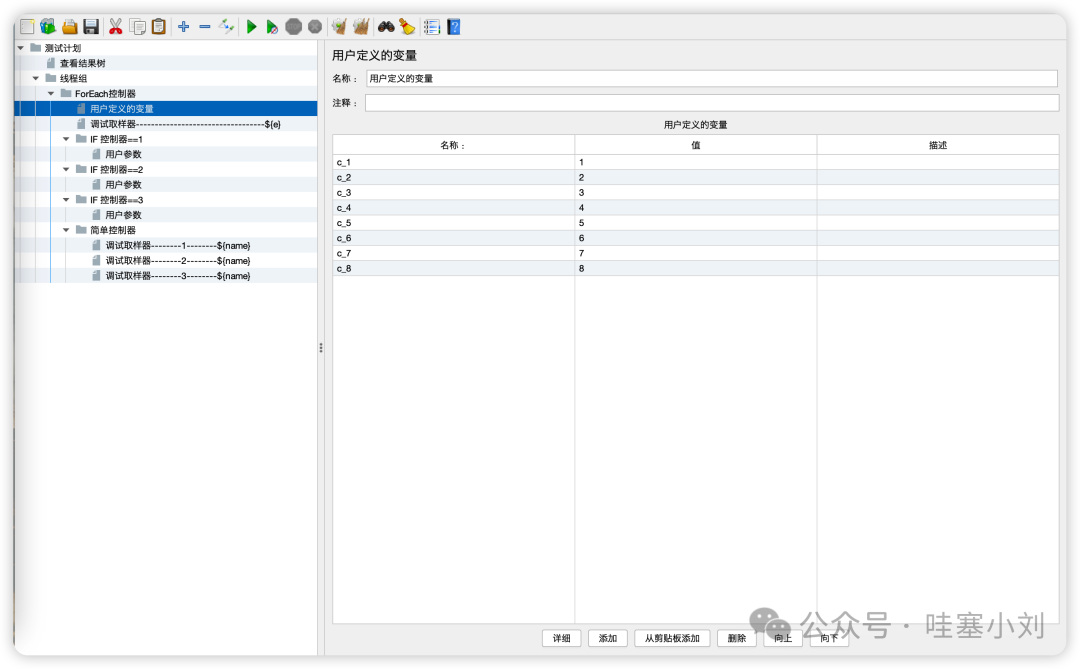The height and width of the screenshot is (669, 1080).
Task: Select the 用户定义的变量 tree item
Action: 121,108
